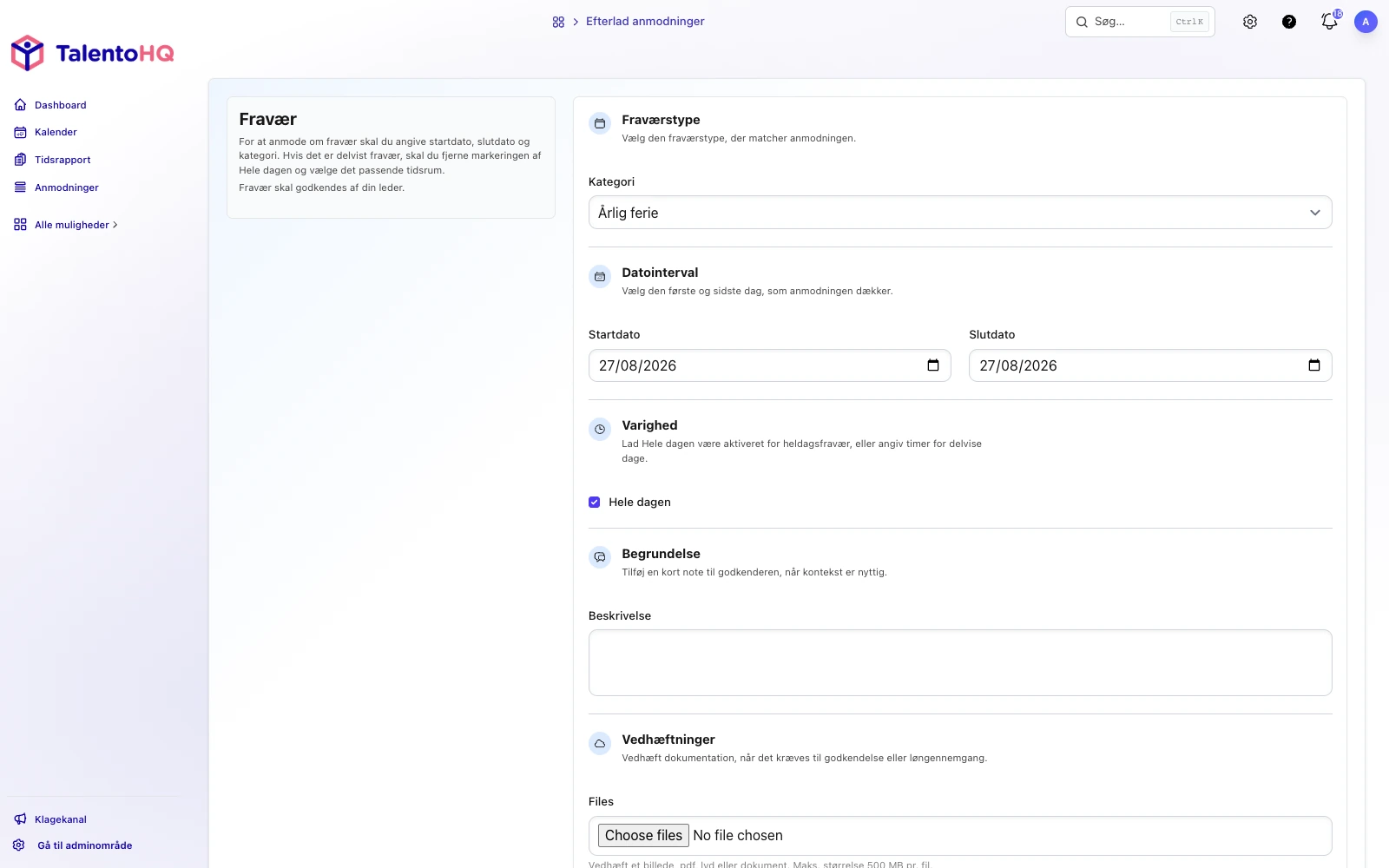Open the user avatar menu
Image resolution: width=1389 pixels, height=868 pixels.
(x=1366, y=22)
